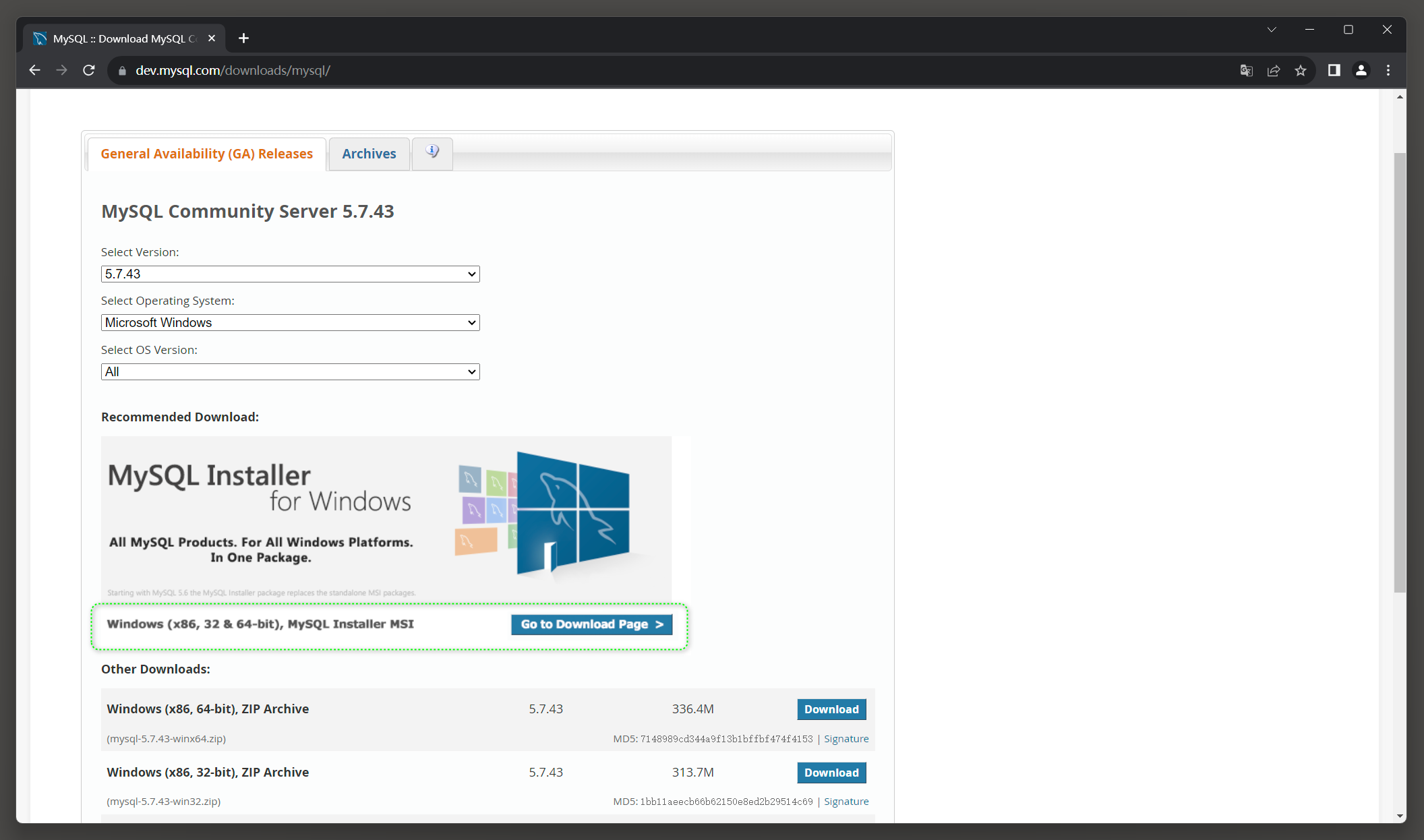
Task: View site info via the lock icon
Action: pyautogui.click(x=122, y=71)
